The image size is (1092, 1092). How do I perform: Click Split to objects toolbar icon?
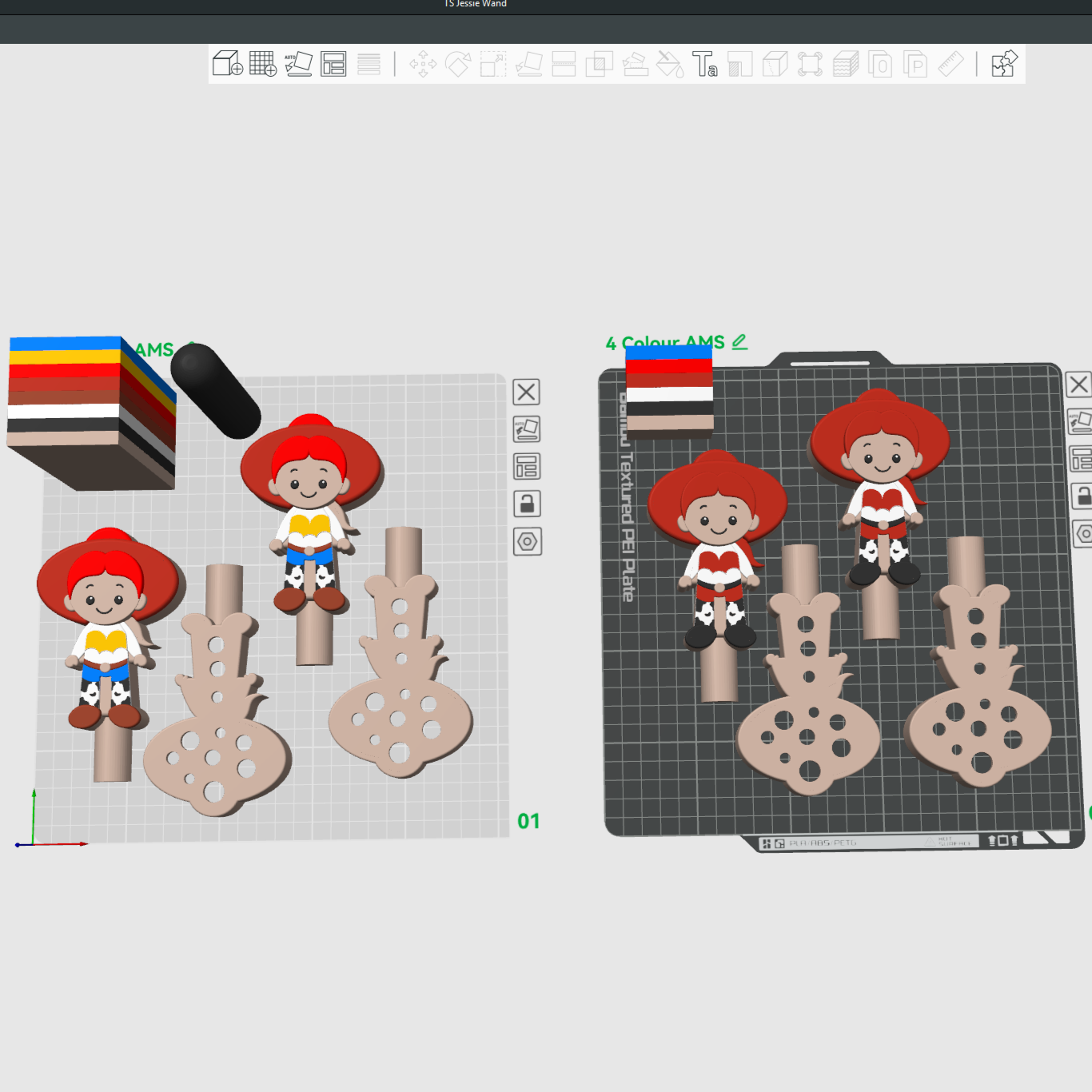point(880,63)
